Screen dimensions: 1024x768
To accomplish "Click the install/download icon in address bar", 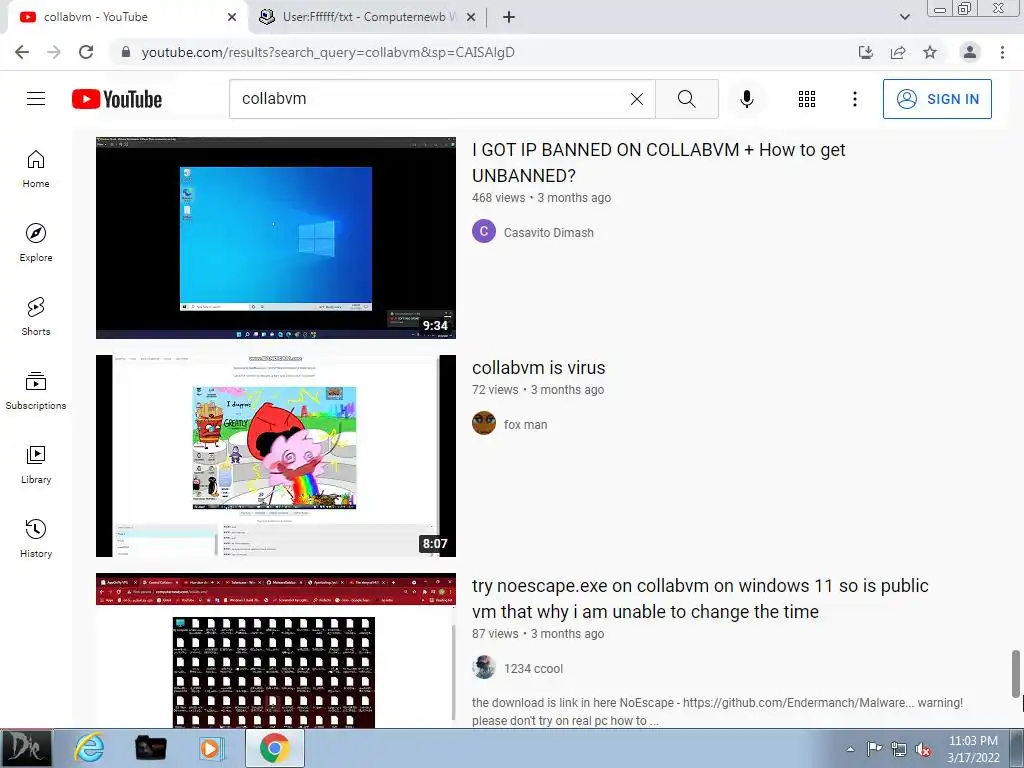I will click(x=866, y=52).
